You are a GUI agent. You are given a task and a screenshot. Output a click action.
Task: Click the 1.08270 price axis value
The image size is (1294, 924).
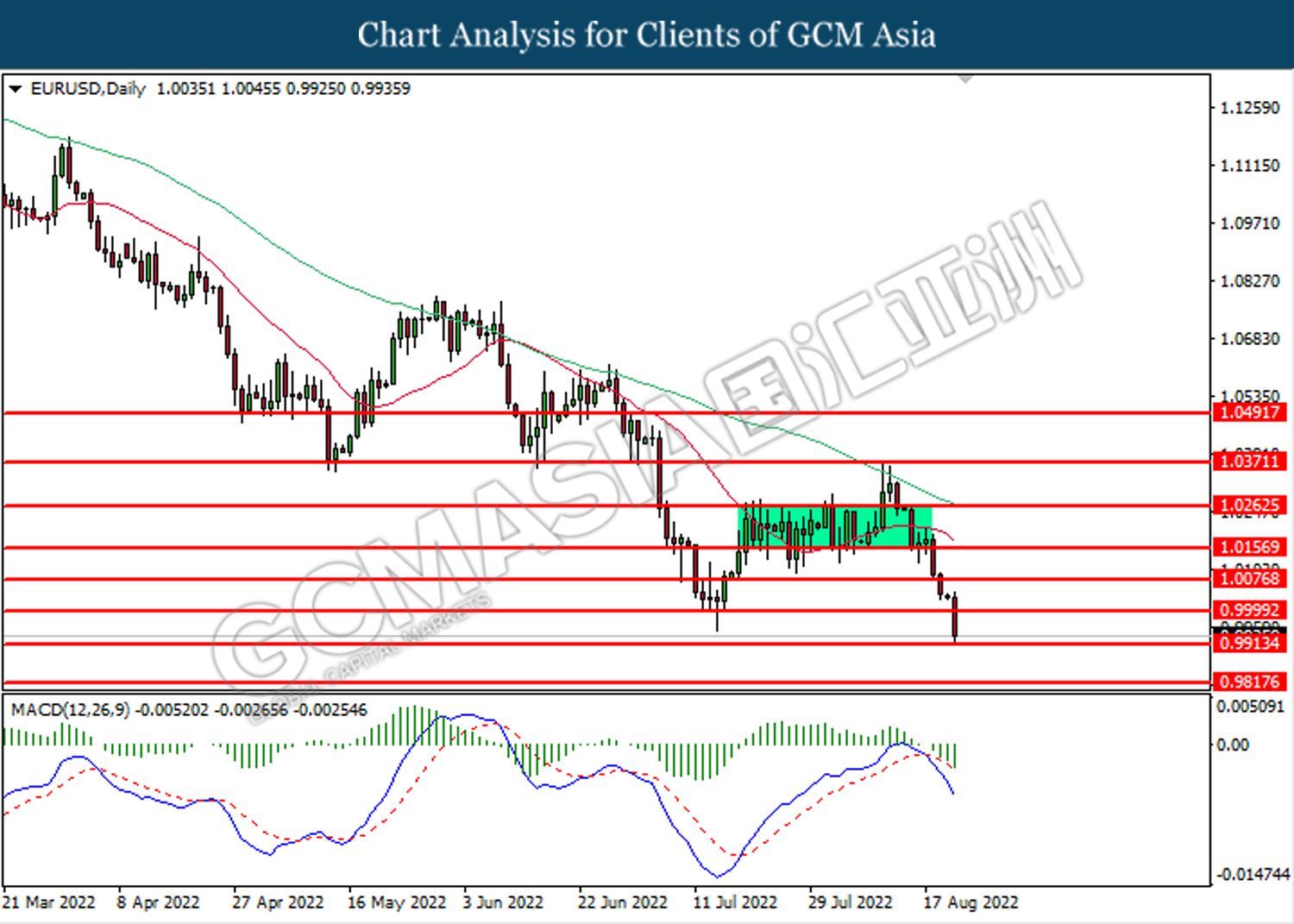coord(1250,281)
